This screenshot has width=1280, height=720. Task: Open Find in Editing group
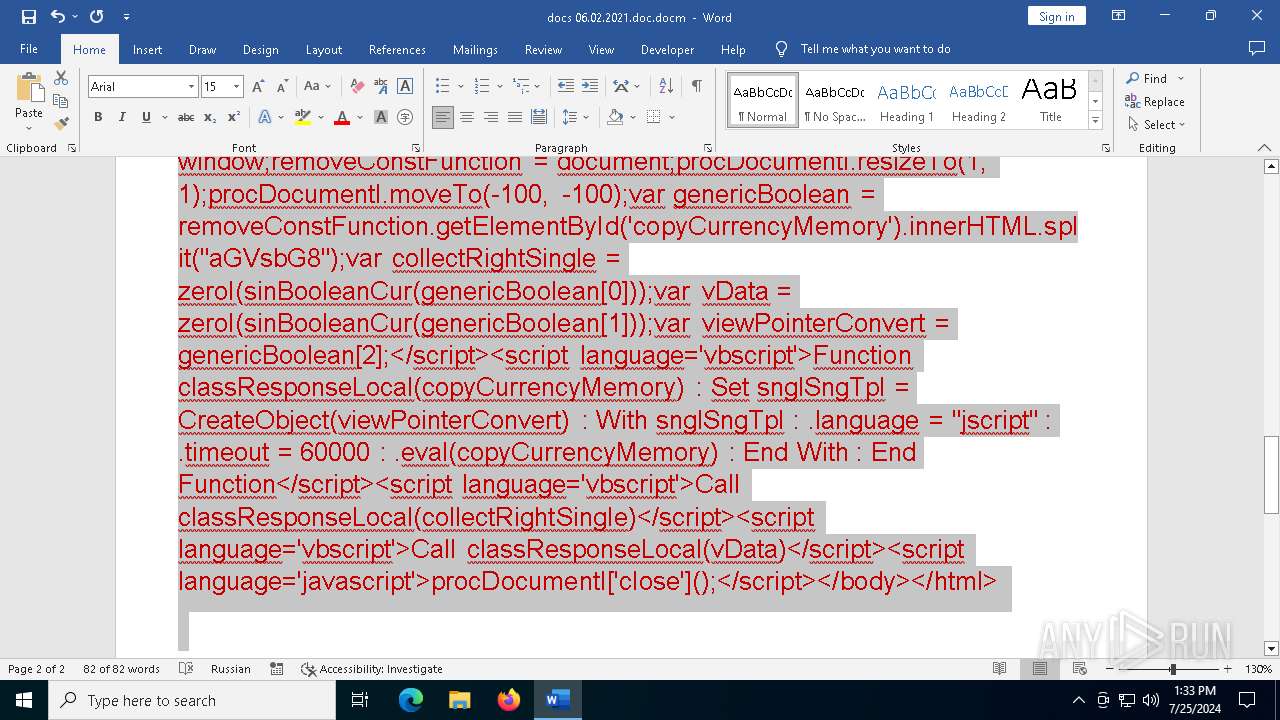tap(1146, 78)
